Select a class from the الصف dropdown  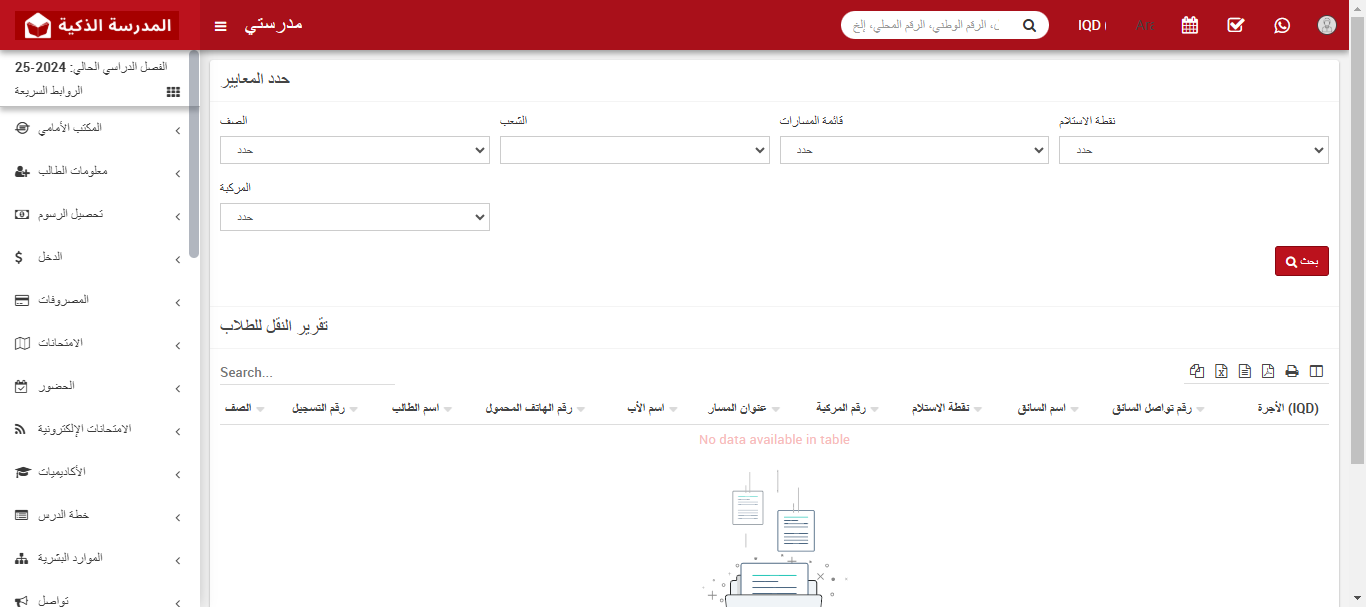tap(354, 149)
